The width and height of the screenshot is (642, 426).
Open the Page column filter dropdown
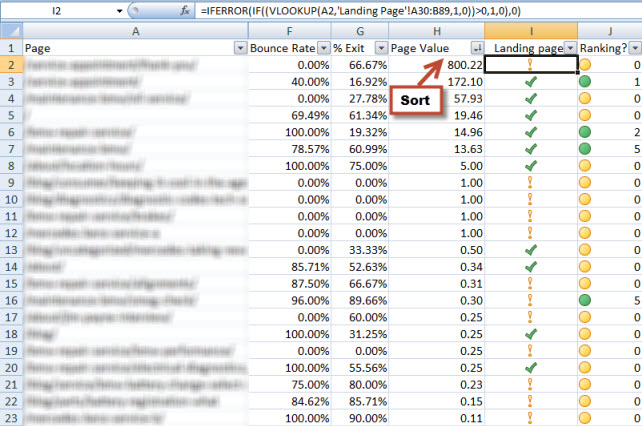pyautogui.click(x=239, y=48)
